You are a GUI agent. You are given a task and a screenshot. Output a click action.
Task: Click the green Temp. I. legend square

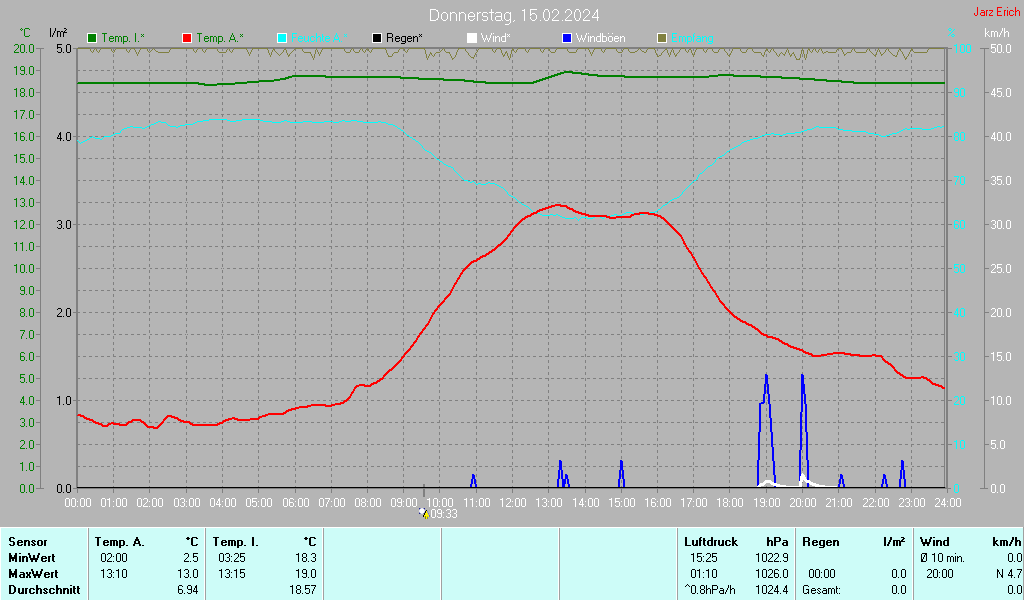[93, 38]
